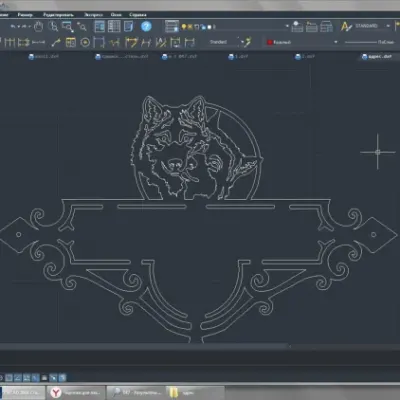Toggle the layer freeze sun icon
Viewport: 400px width, 400px height.
(x=190, y=27)
